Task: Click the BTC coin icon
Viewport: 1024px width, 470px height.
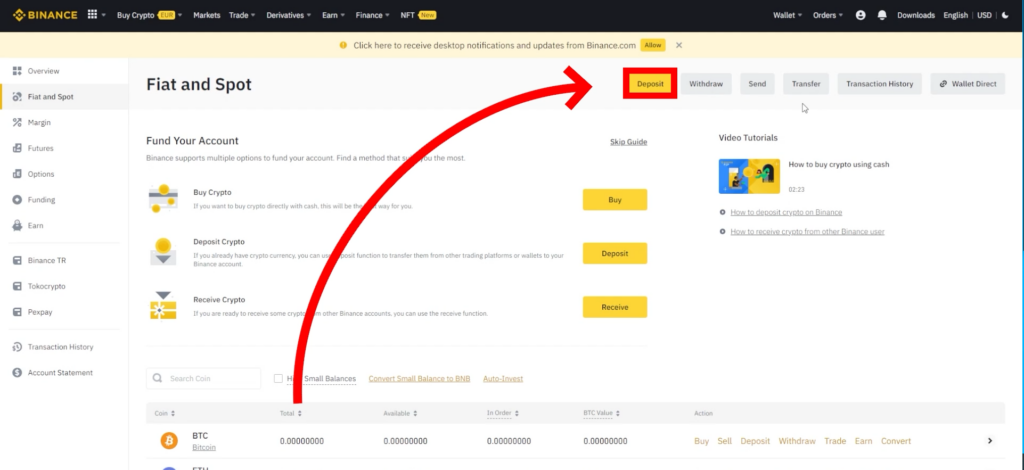Action: 169,441
